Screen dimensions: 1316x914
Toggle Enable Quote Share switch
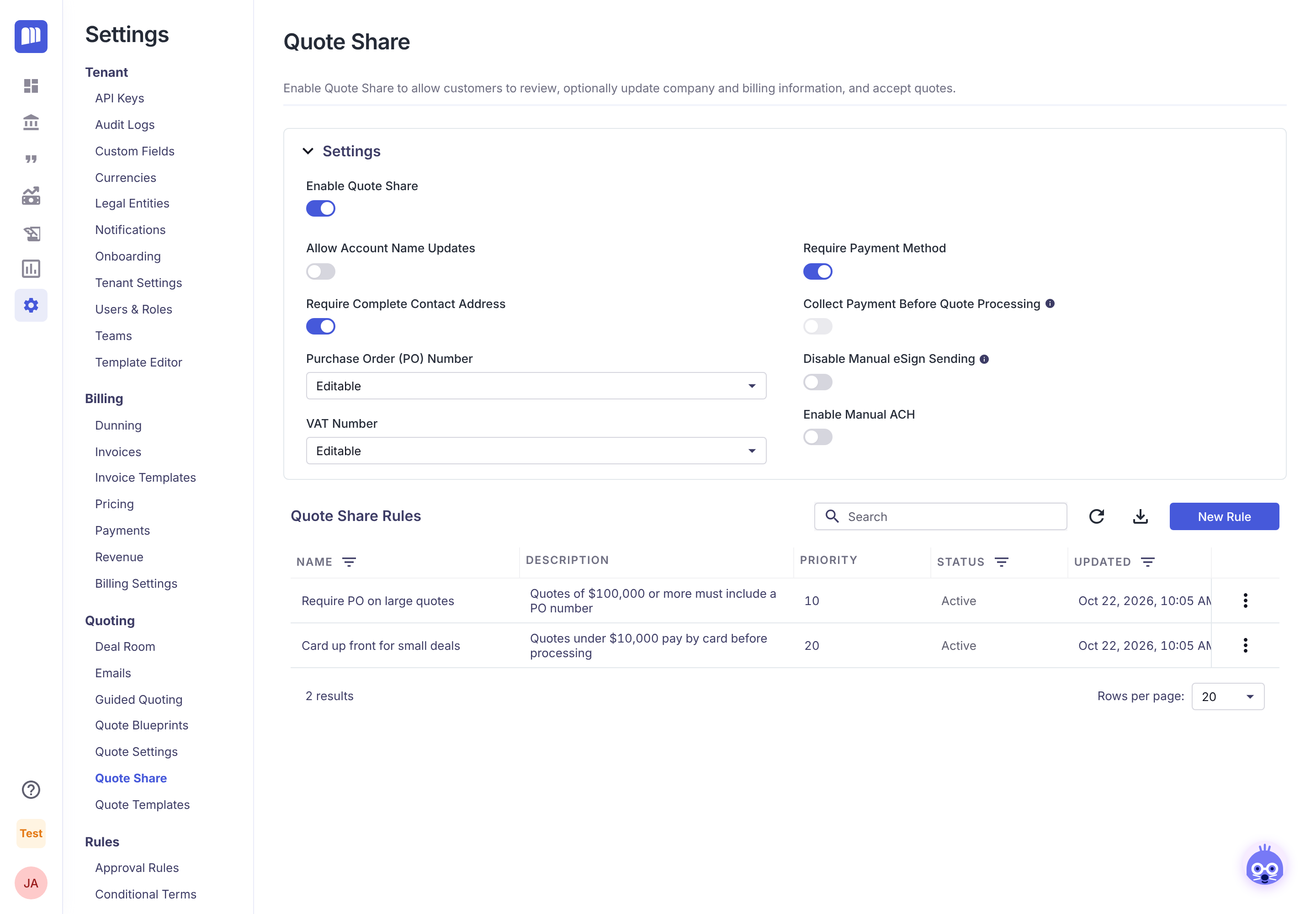click(x=321, y=208)
